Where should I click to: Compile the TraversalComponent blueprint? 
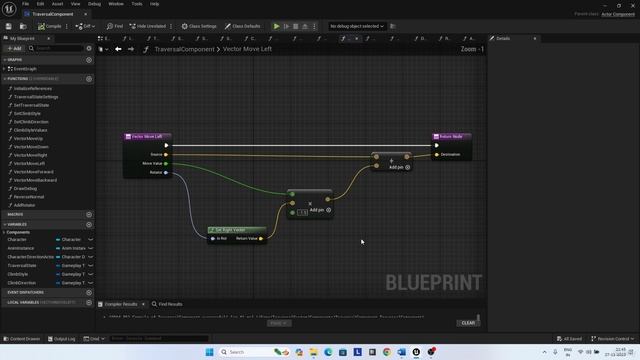(x=49, y=26)
